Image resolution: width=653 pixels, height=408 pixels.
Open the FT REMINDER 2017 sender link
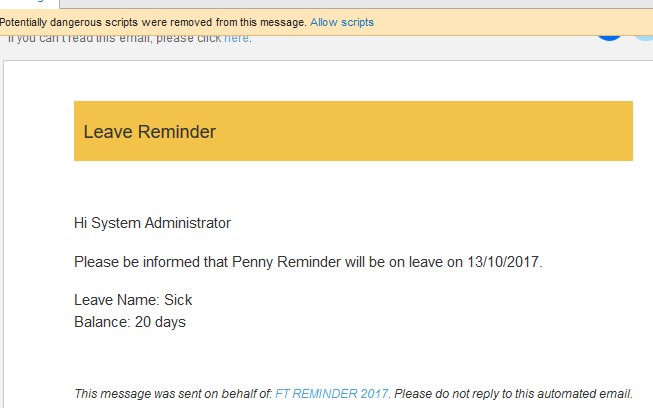pos(331,393)
